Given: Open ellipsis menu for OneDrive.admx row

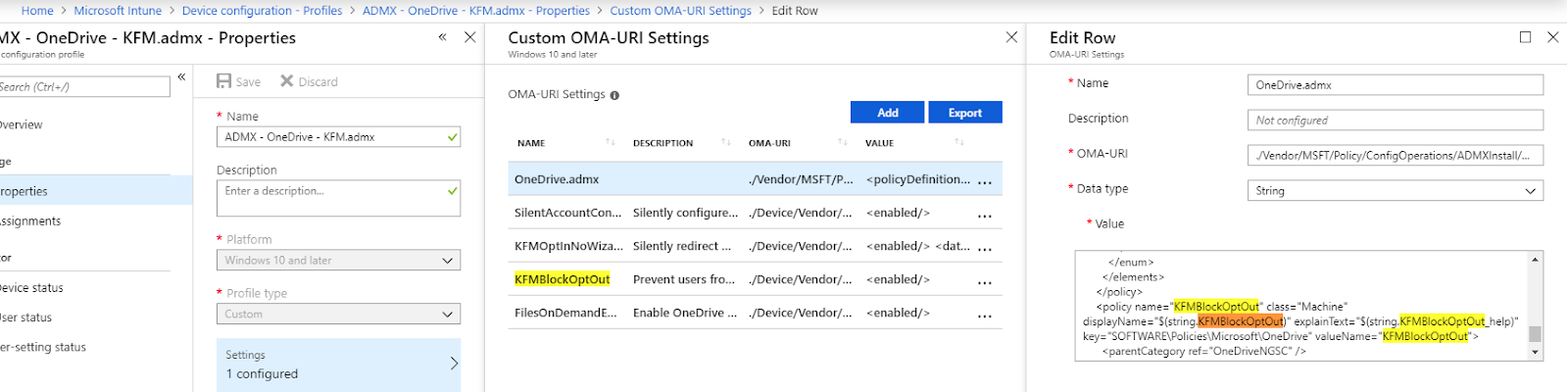Looking at the screenshot, I should (984, 180).
